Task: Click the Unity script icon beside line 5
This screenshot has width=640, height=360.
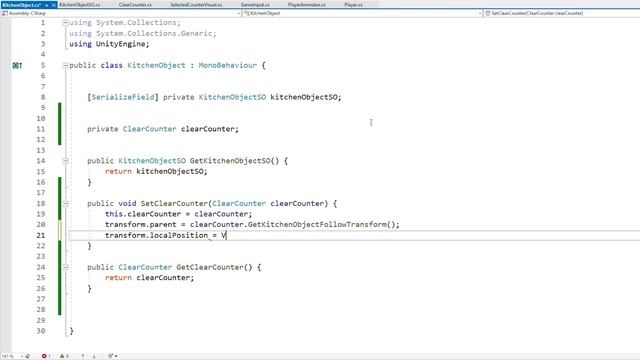Action: coord(17,65)
